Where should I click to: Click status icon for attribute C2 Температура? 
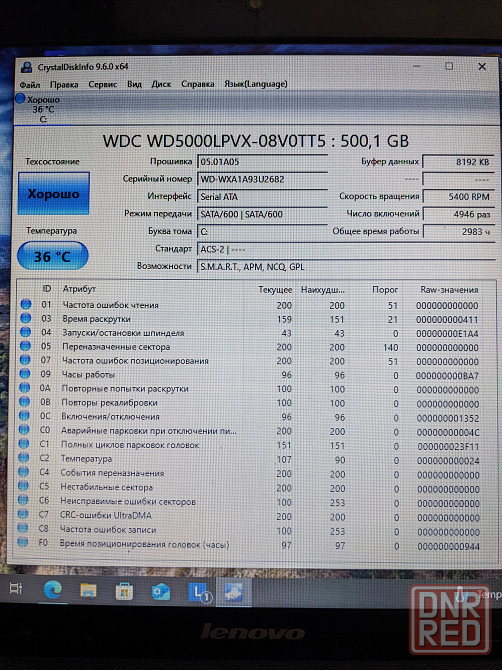tap(23, 458)
